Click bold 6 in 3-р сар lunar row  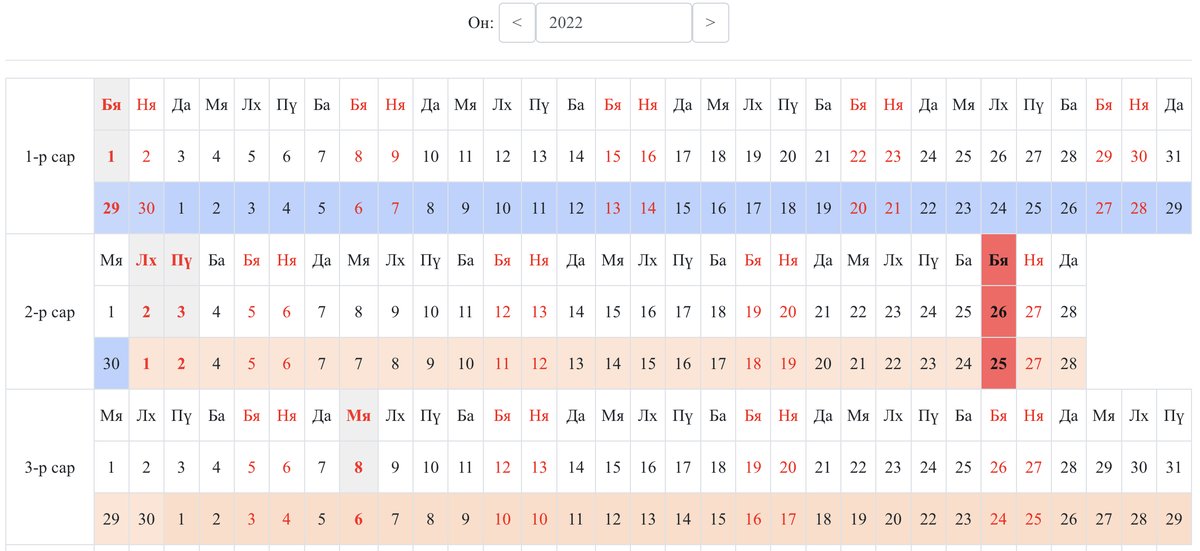[358, 519]
